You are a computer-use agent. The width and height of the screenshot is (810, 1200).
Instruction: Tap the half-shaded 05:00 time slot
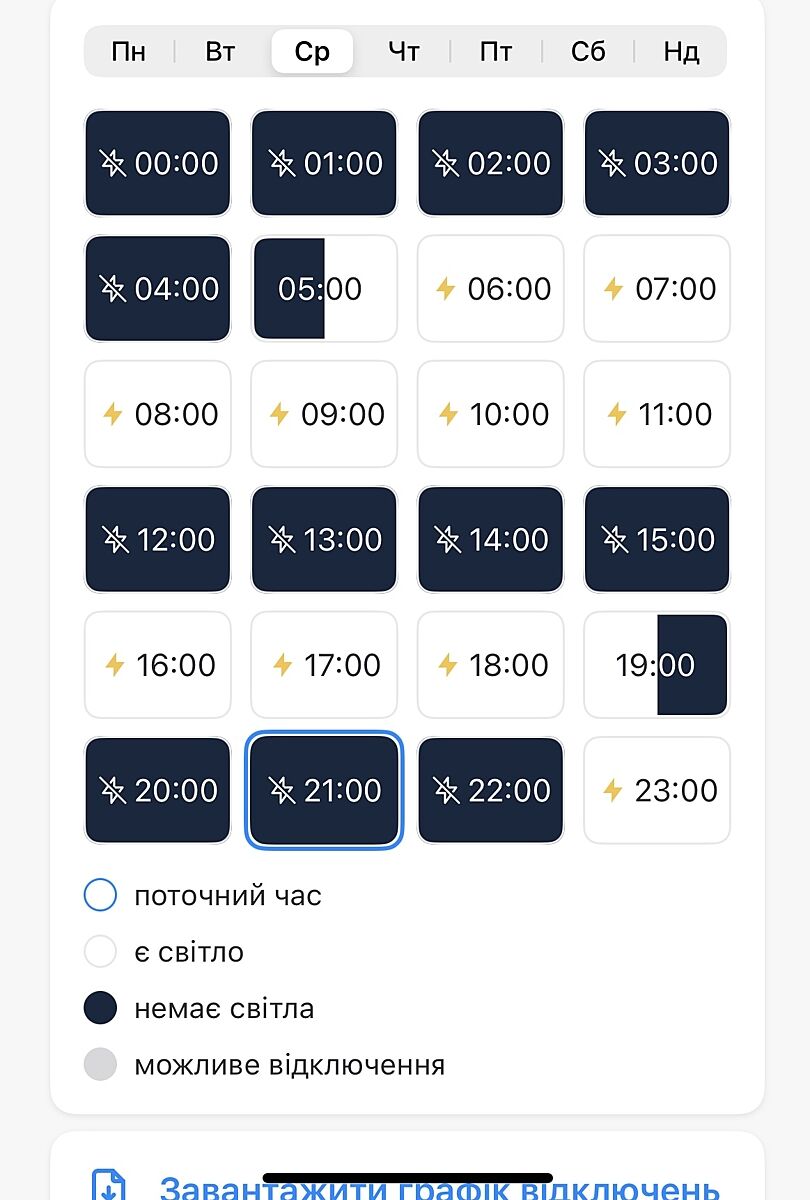click(324, 289)
